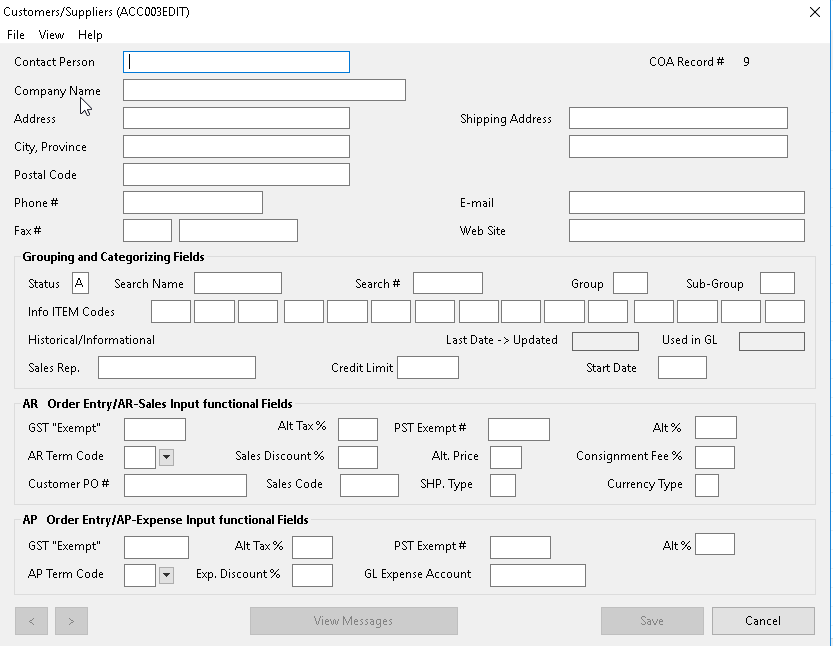Click the Cancel button

point(763,621)
